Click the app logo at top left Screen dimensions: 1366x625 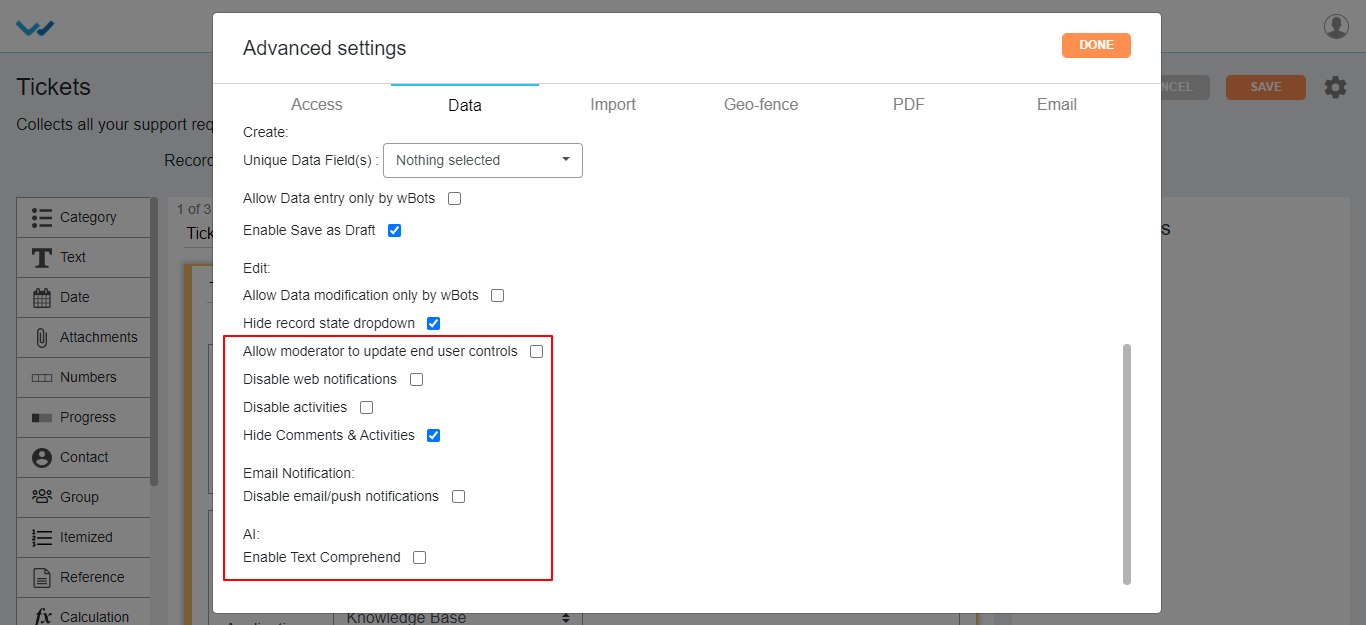(x=35, y=27)
